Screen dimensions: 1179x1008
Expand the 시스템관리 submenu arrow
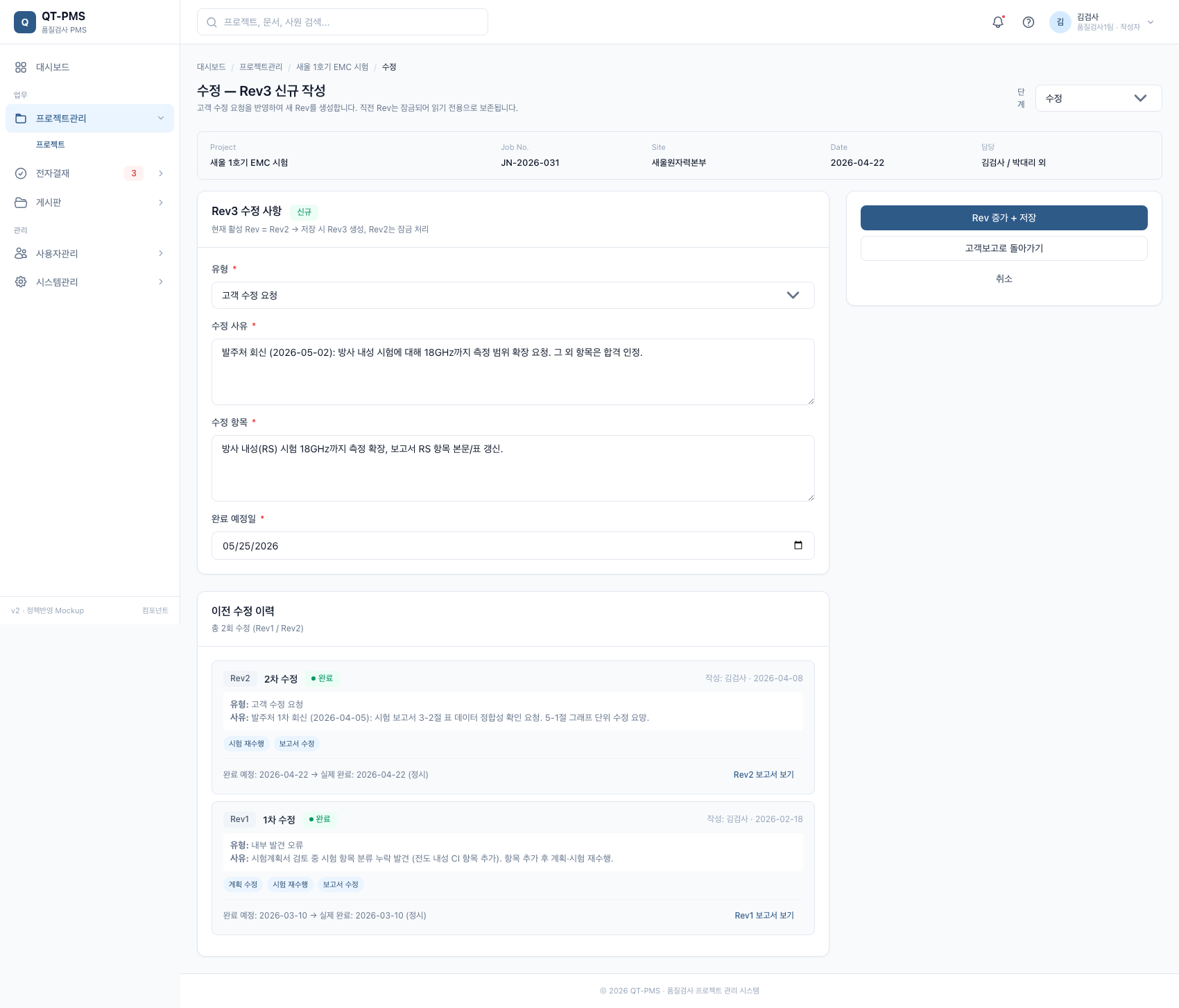[161, 282]
